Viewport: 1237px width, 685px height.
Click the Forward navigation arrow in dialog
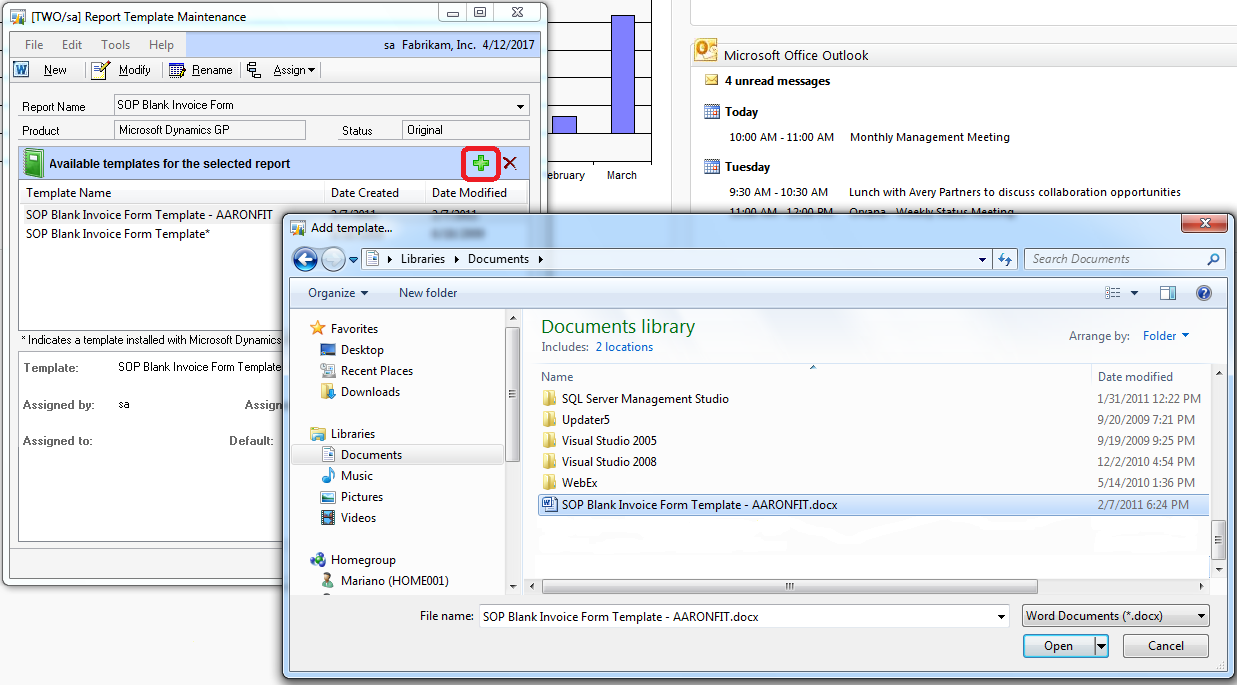pos(333,259)
